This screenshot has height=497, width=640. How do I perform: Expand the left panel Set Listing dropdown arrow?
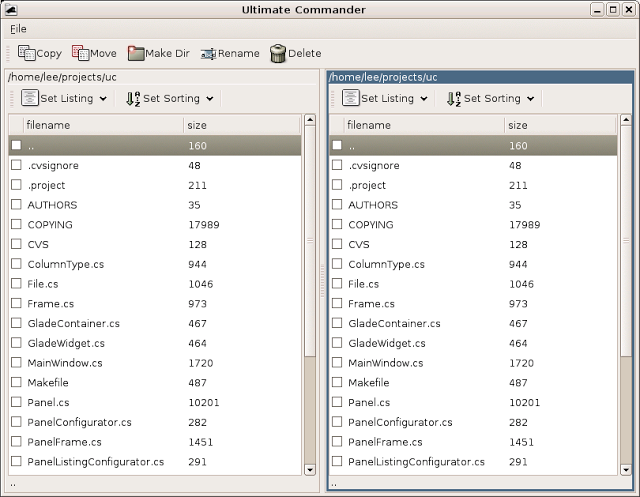pyautogui.click(x=103, y=99)
